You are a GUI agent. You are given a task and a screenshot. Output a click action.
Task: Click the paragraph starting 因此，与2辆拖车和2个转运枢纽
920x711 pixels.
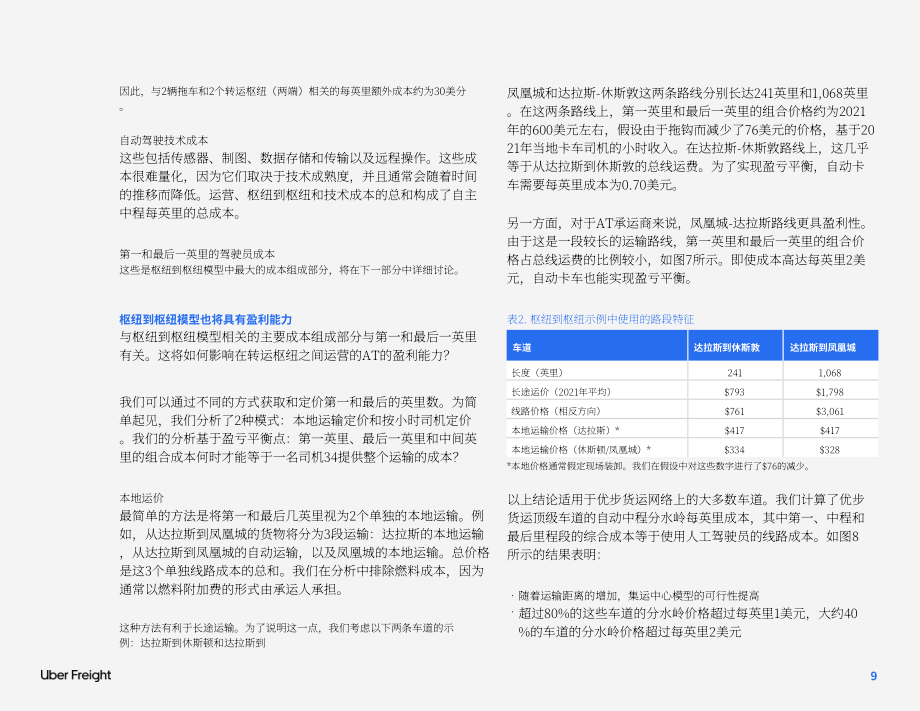pos(293,99)
